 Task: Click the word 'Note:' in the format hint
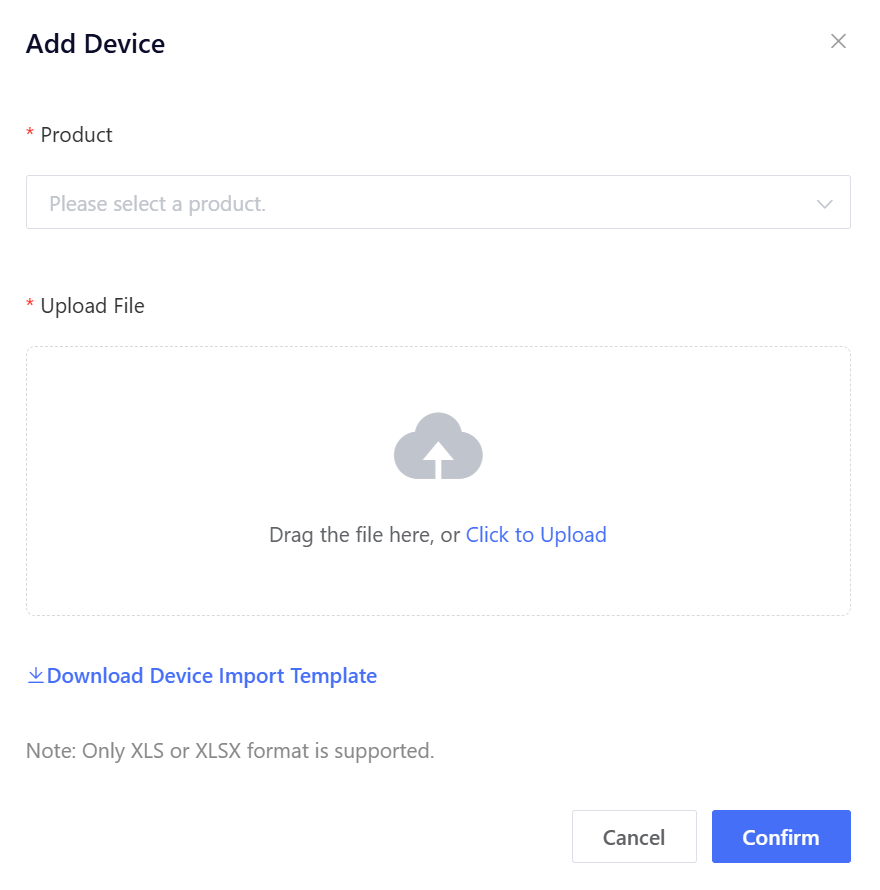[x=50, y=751]
